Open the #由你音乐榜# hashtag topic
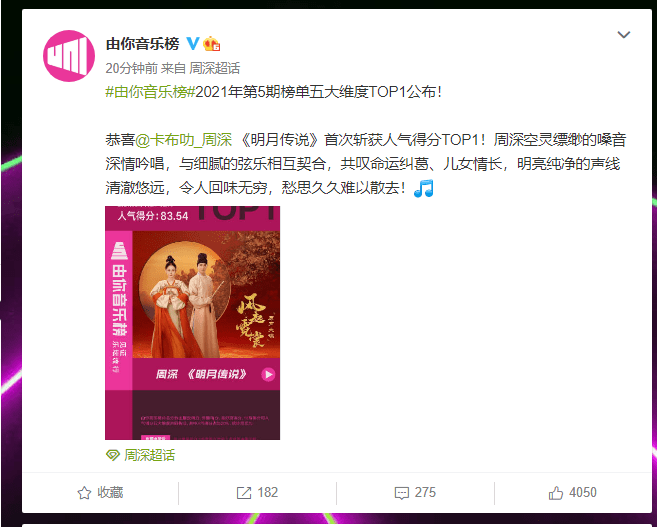Image resolution: width=657 pixels, height=527 pixels. click(150, 92)
